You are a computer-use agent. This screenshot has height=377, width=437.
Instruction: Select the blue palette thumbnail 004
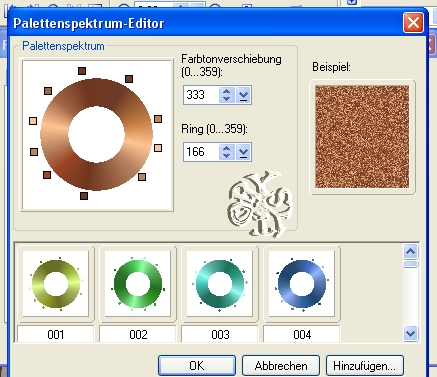302,283
